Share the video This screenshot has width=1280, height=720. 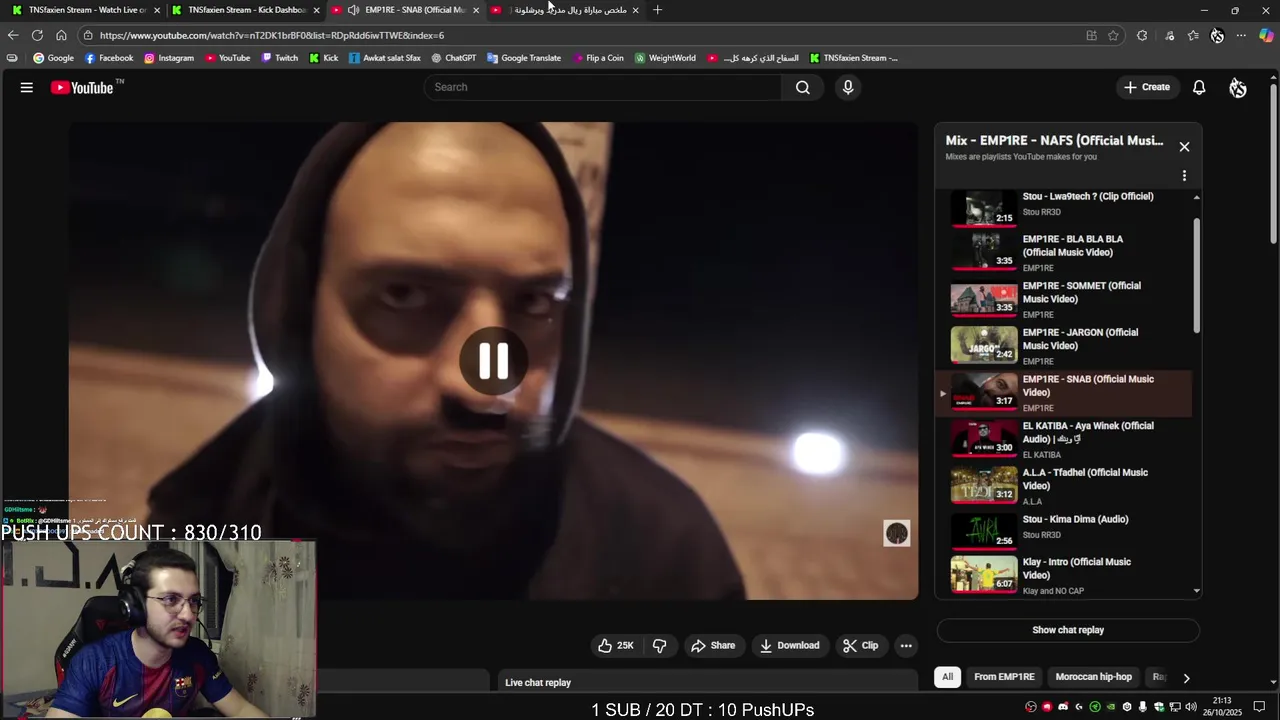(x=713, y=646)
